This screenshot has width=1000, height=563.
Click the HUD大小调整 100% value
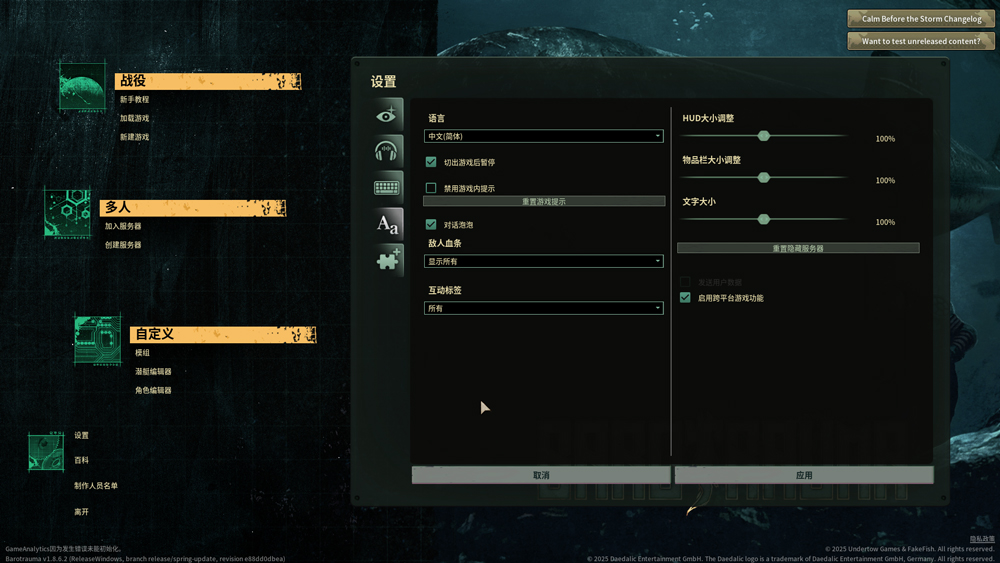(885, 139)
